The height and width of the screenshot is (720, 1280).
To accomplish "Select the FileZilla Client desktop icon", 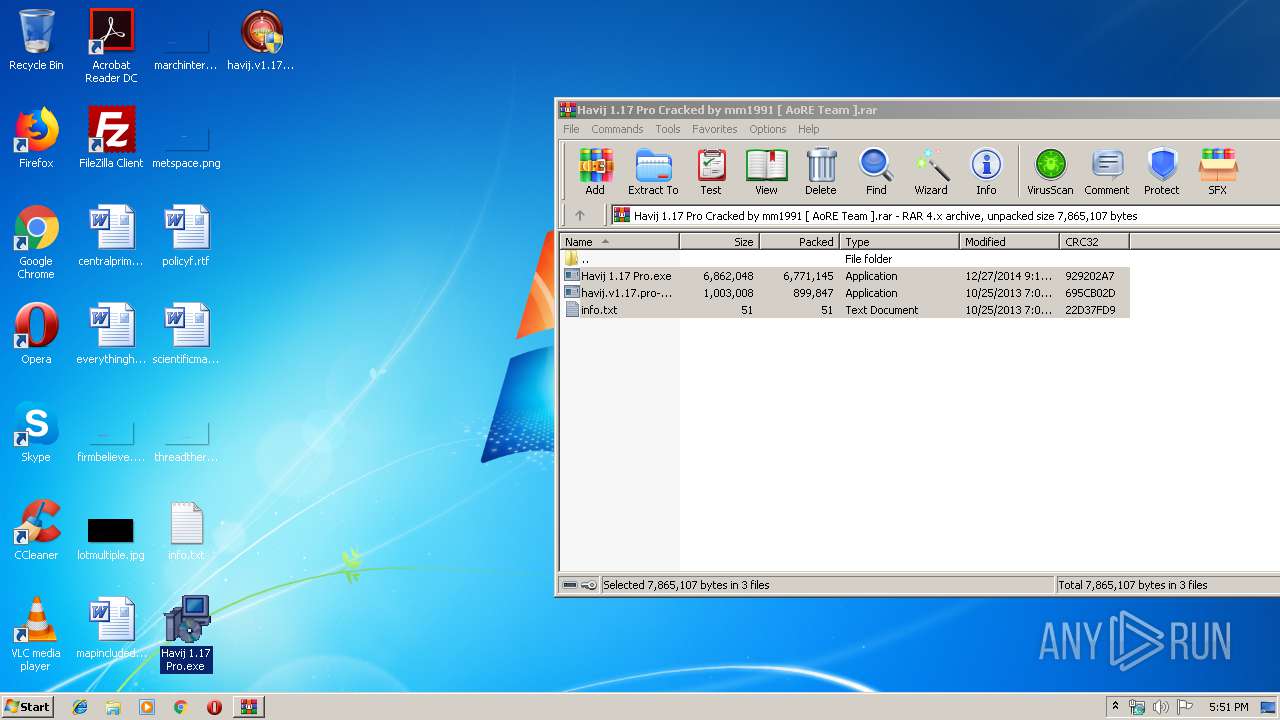I will [111, 138].
